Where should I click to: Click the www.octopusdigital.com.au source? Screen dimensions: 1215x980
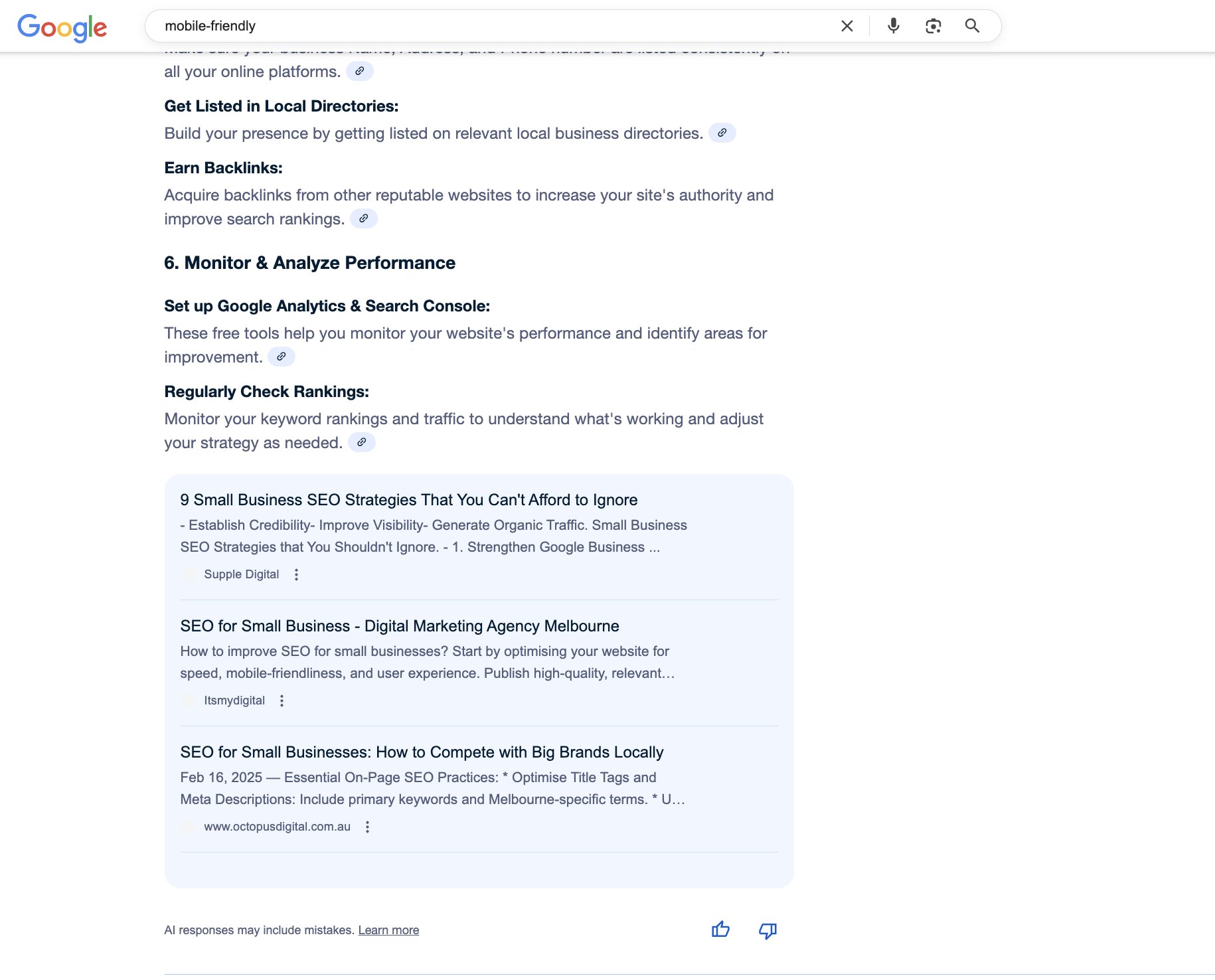tap(278, 827)
